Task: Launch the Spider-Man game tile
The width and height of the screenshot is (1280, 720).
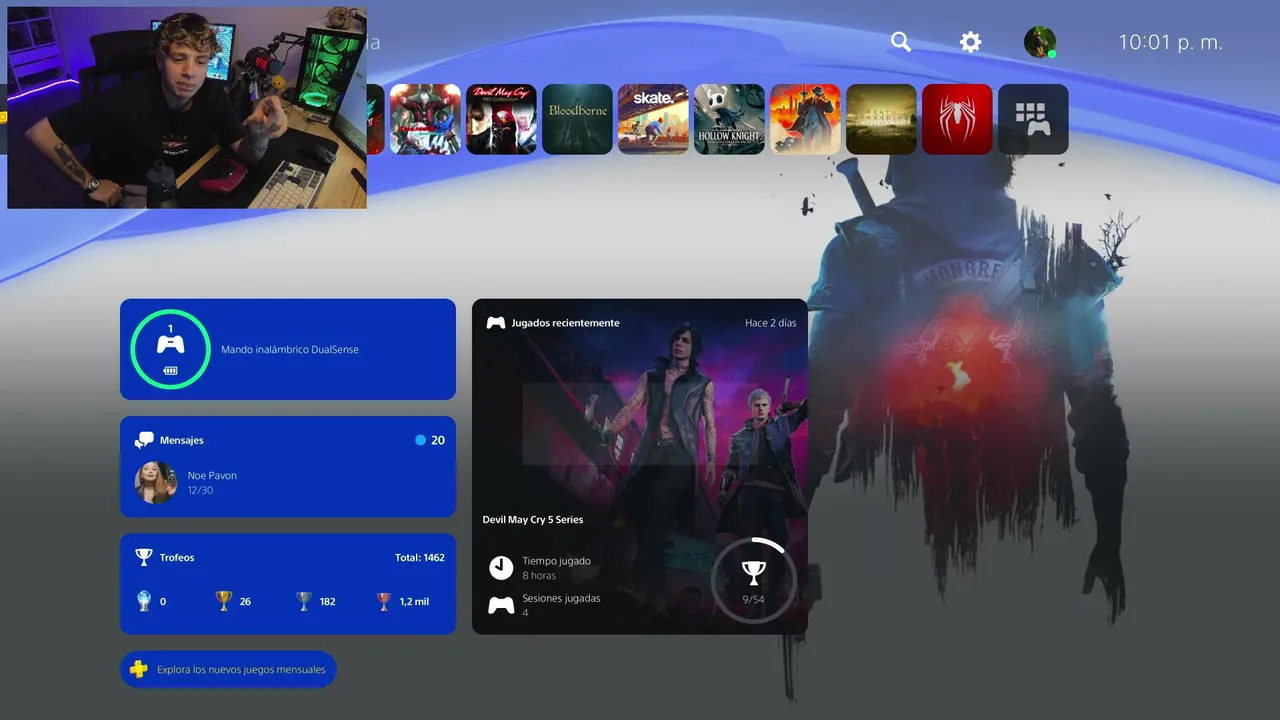Action: [x=957, y=119]
